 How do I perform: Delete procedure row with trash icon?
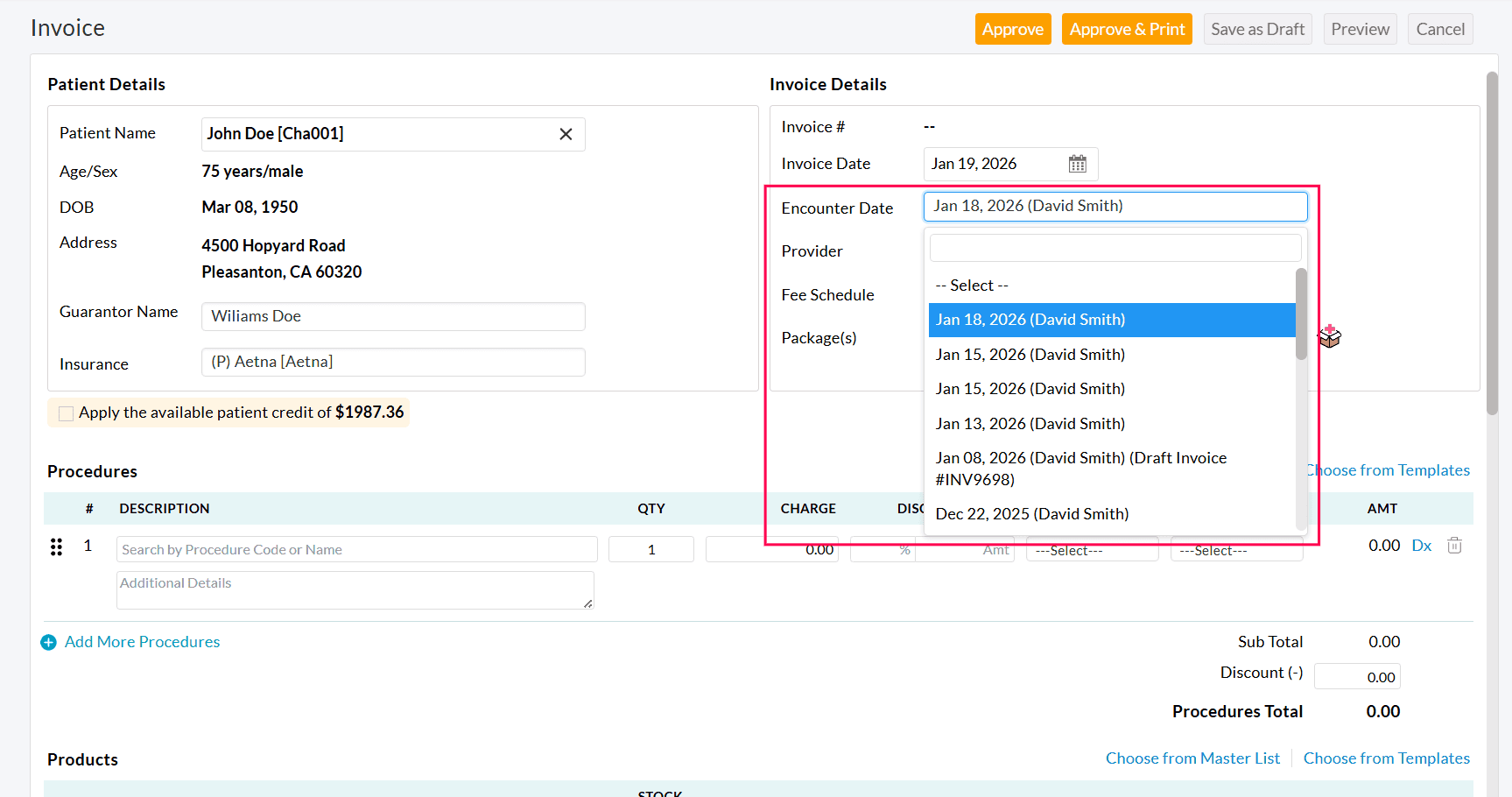(1454, 546)
